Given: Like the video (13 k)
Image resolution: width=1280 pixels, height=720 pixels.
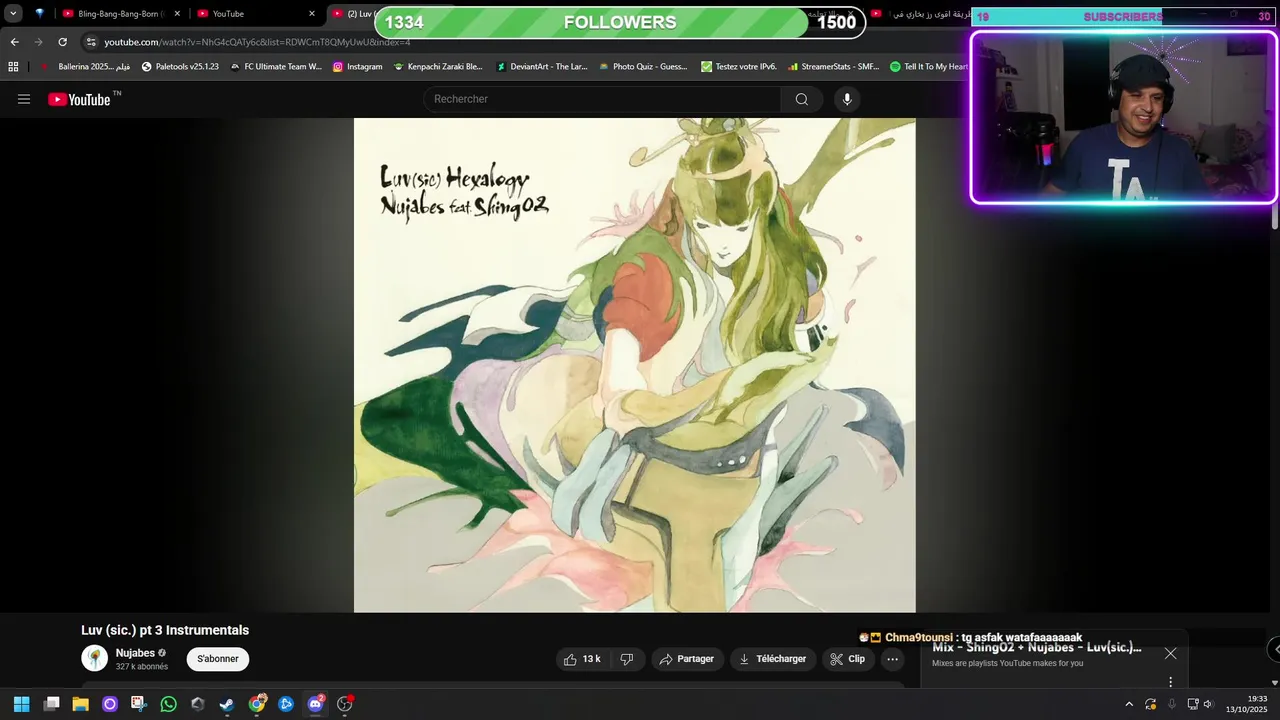Looking at the screenshot, I should [582, 659].
